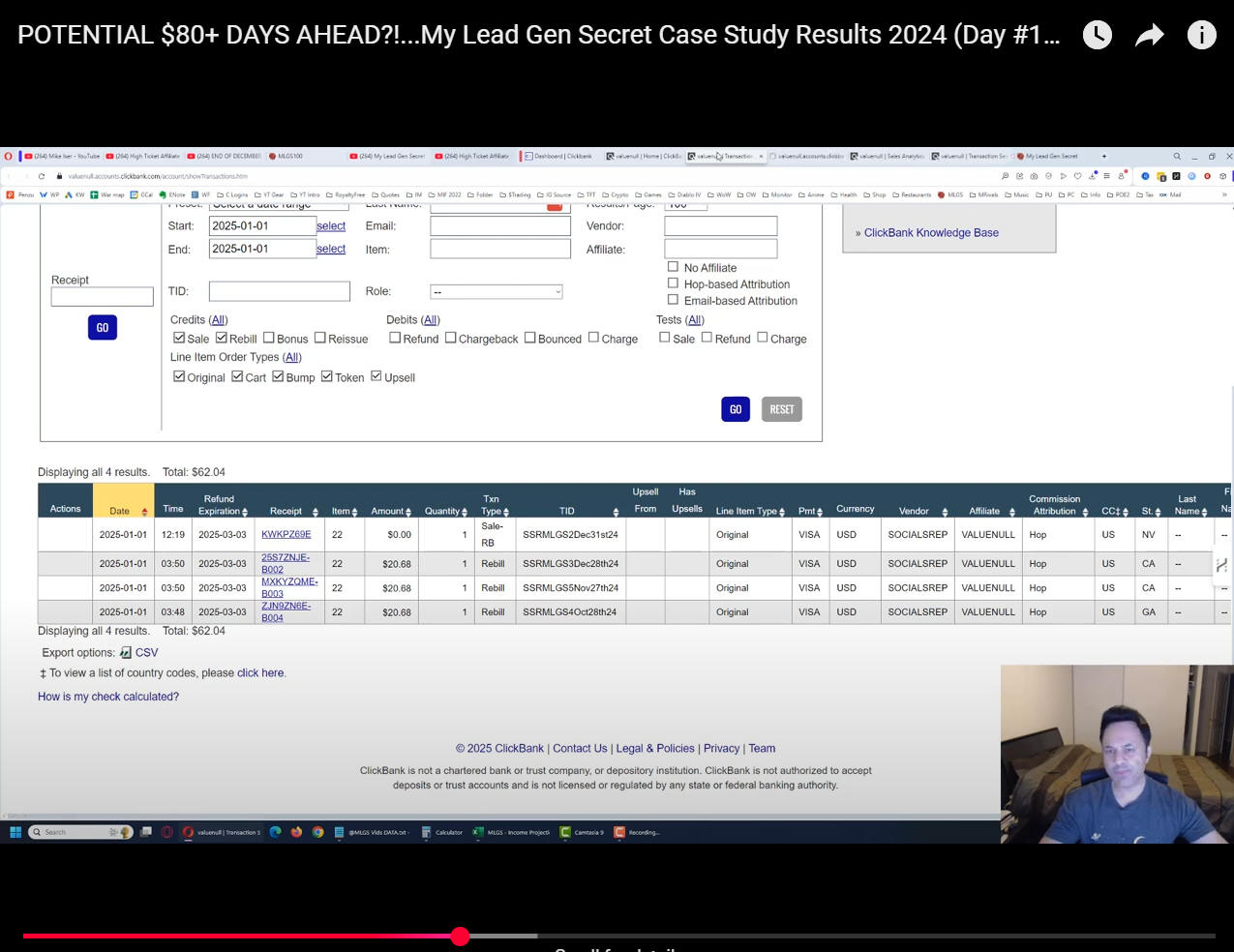Open the video info icon

pyautogui.click(x=1201, y=36)
